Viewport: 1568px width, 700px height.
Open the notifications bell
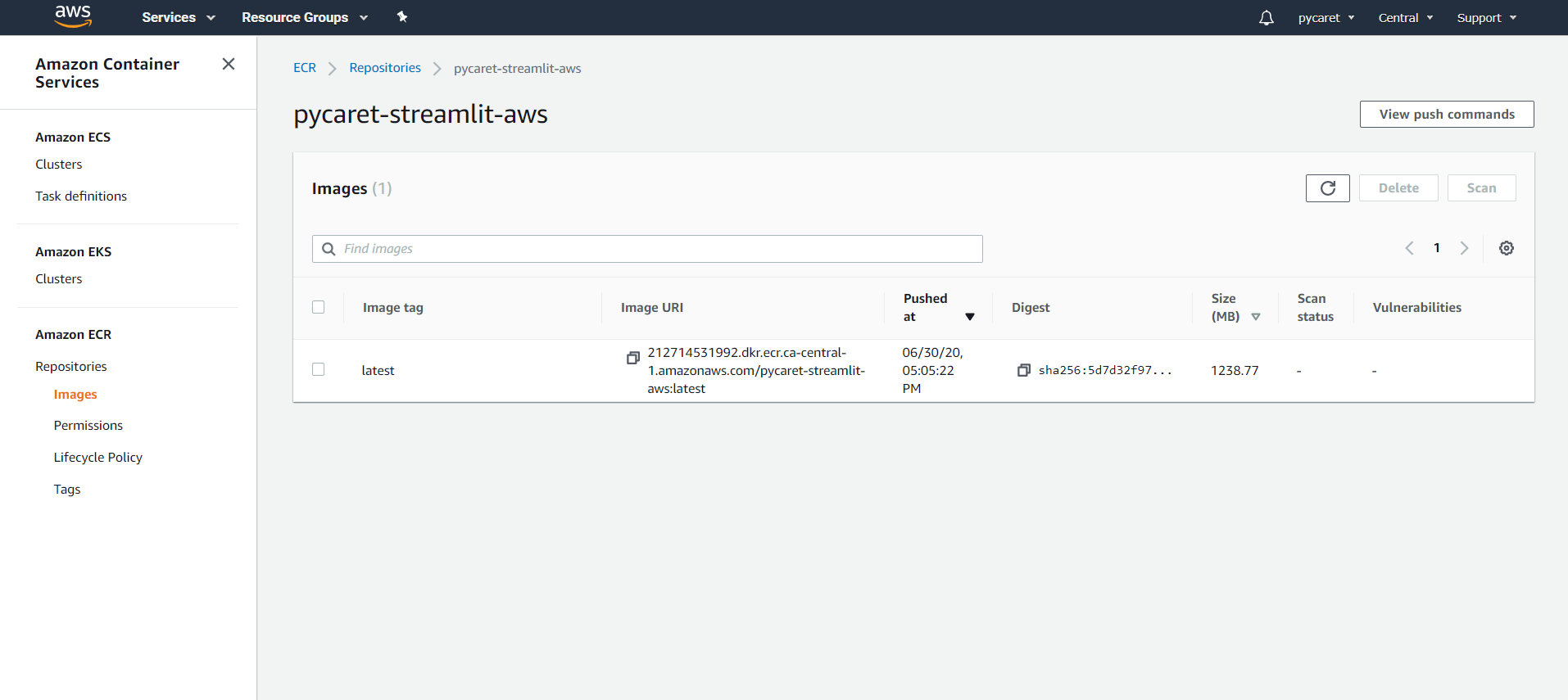[1266, 18]
